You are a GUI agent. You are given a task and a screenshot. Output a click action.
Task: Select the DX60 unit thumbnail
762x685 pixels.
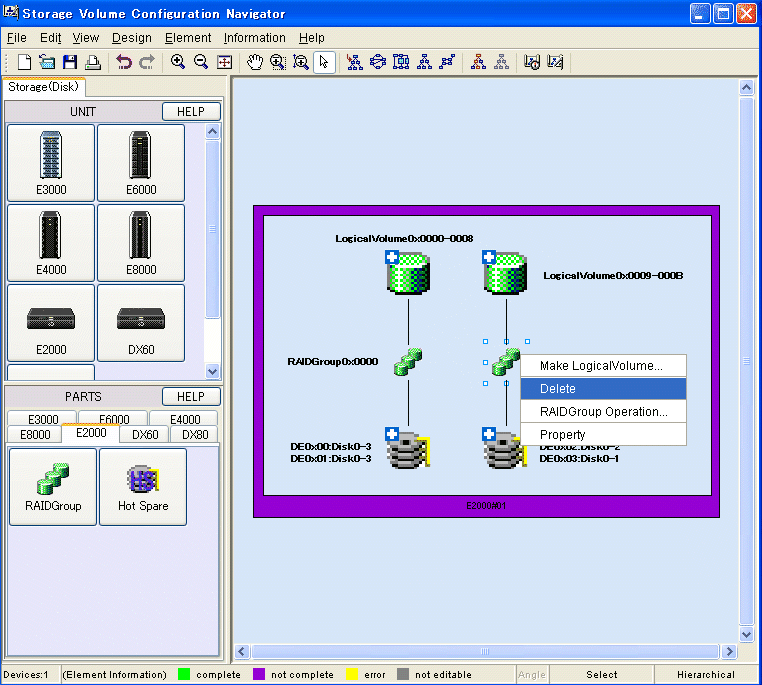141,323
